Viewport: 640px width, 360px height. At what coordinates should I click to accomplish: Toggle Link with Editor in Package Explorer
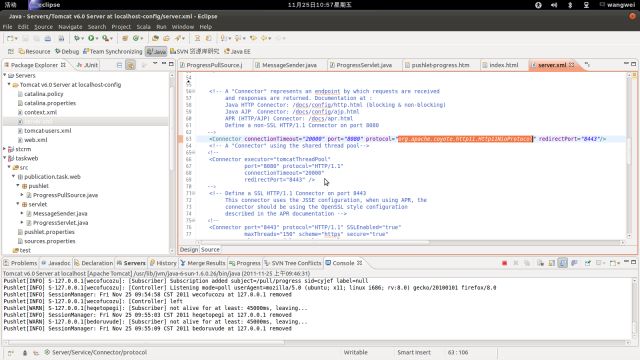131,65
